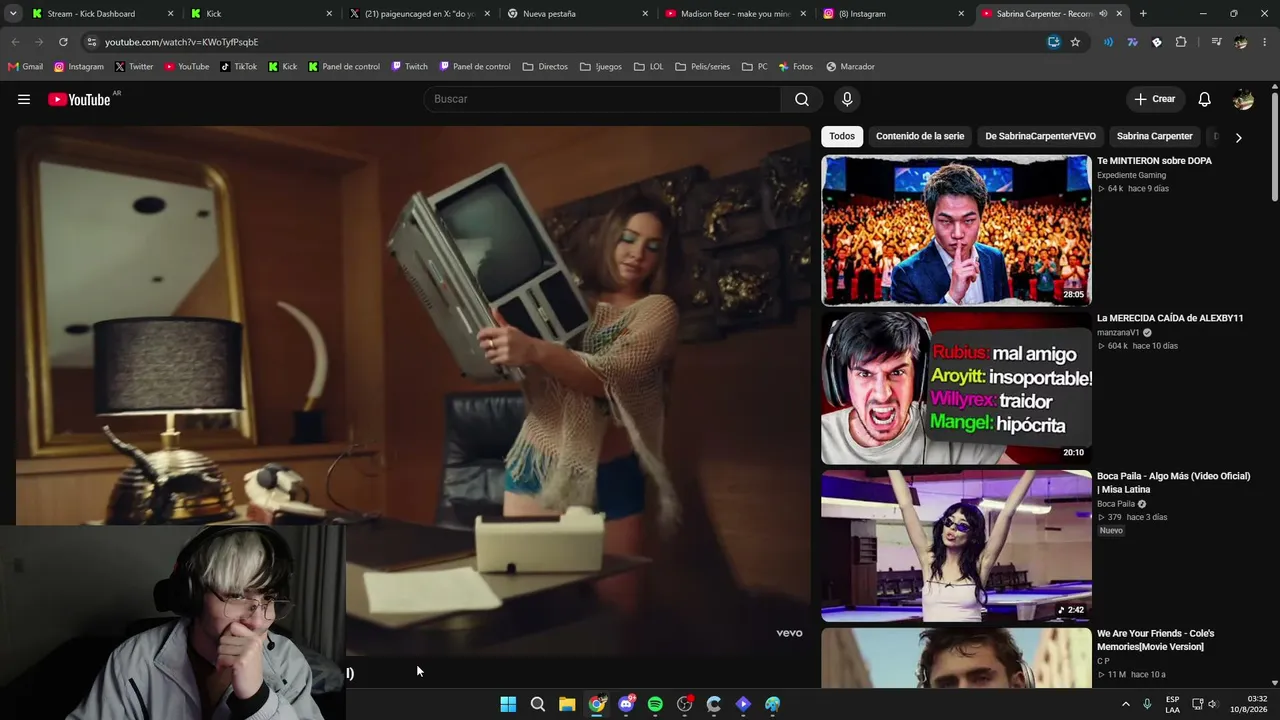Open the YouTube guide hamburger menu
The image size is (1280, 720).
click(x=24, y=99)
